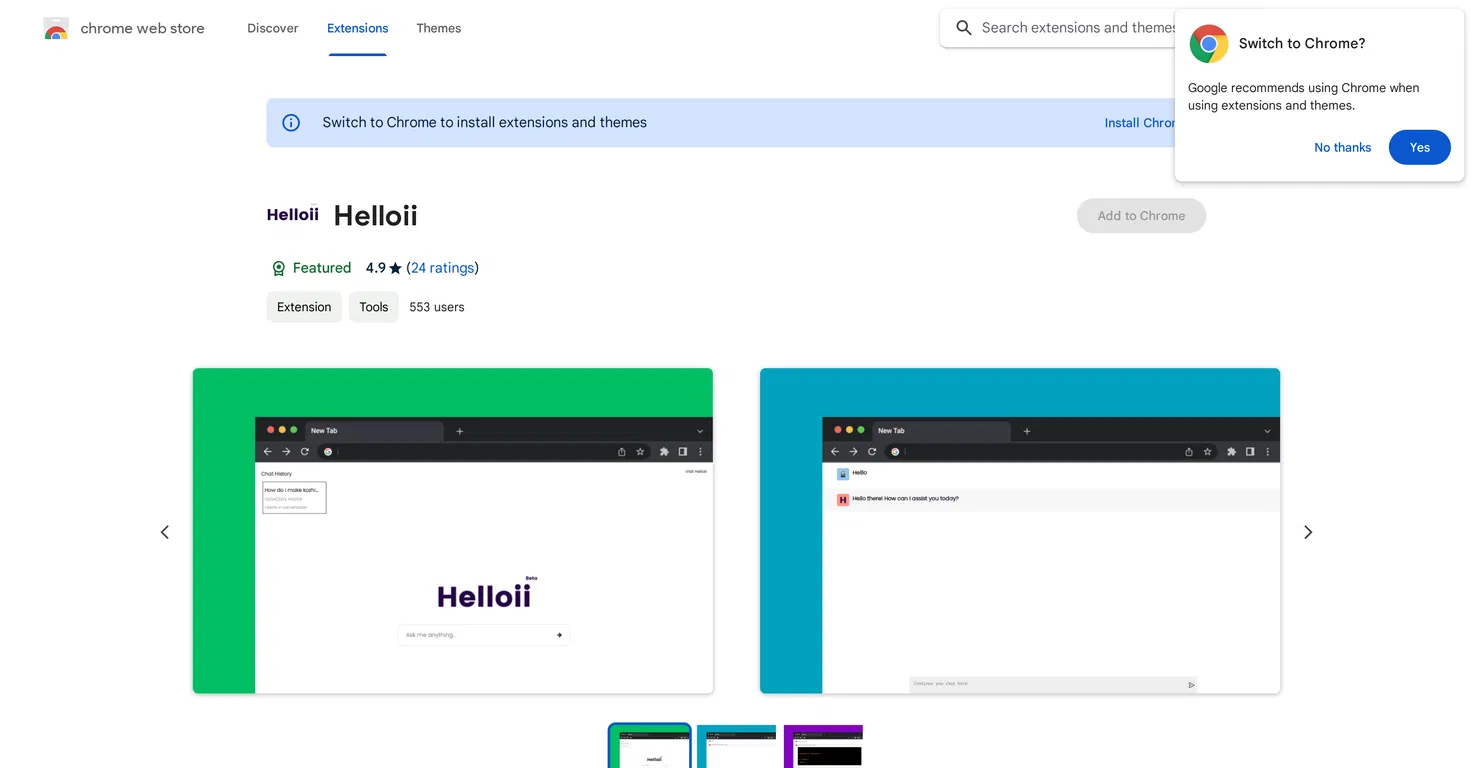Click the info icon in the blue banner
Image resolution: width=1473 pixels, height=768 pixels.
291,123
